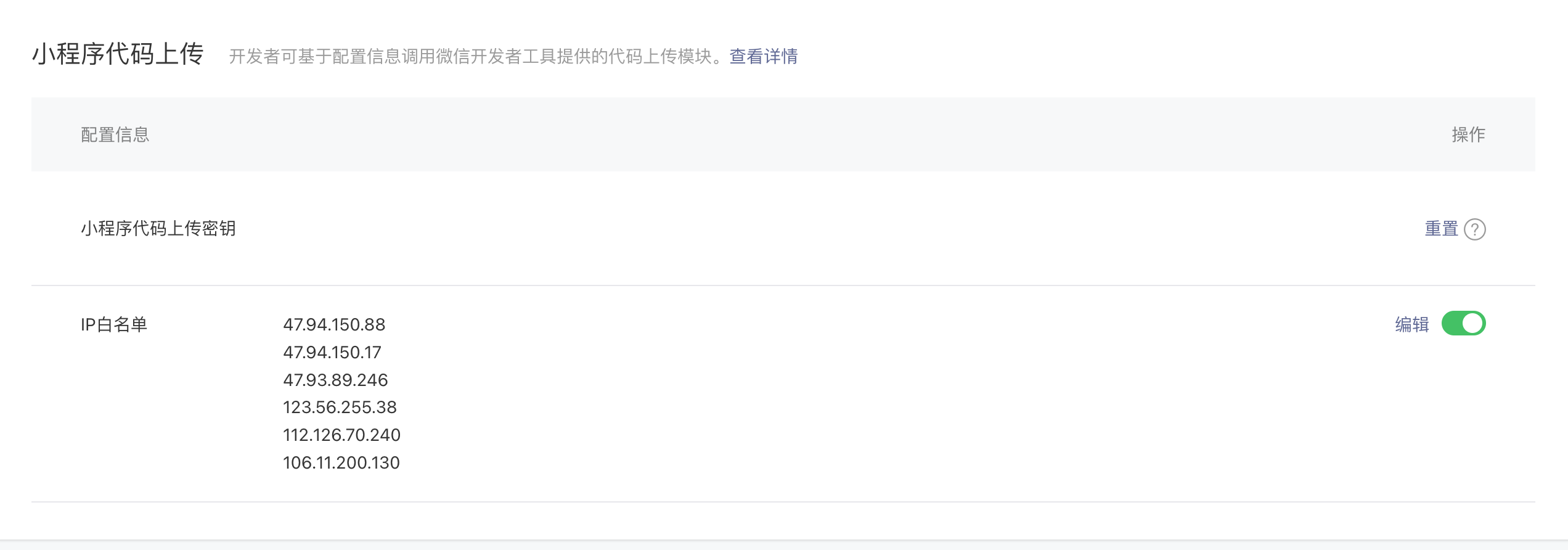Disable the IP白名单 toggle switch

[x=1463, y=324]
